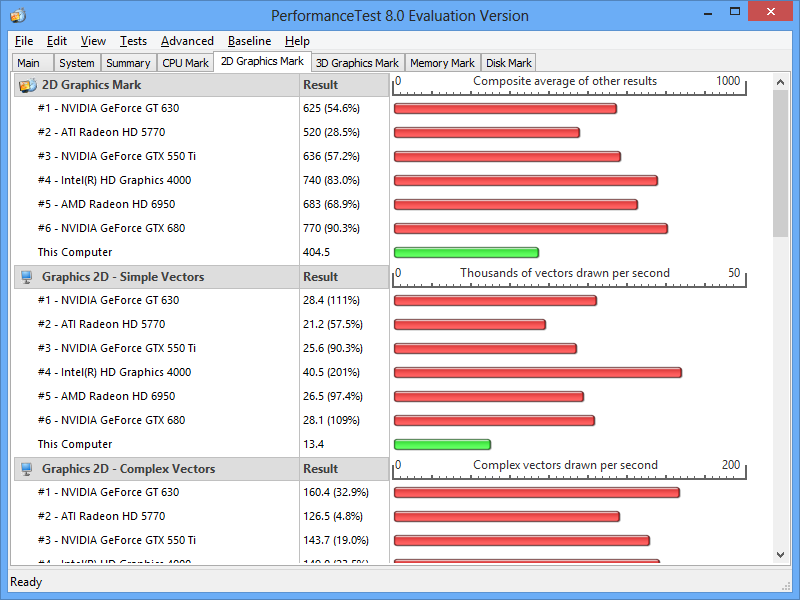The width and height of the screenshot is (800, 600).
Task: Click the red bar for result 40.5 (201%)
Action: (x=538, y=372)
